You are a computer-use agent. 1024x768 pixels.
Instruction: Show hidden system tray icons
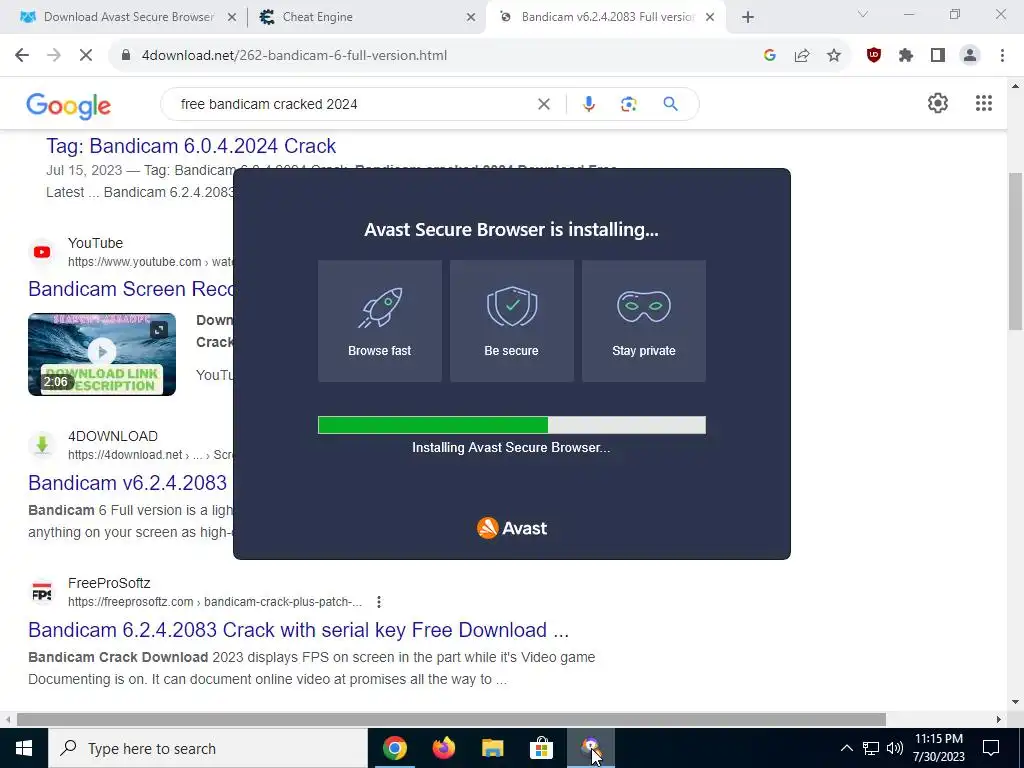click(x=846, y=748)
